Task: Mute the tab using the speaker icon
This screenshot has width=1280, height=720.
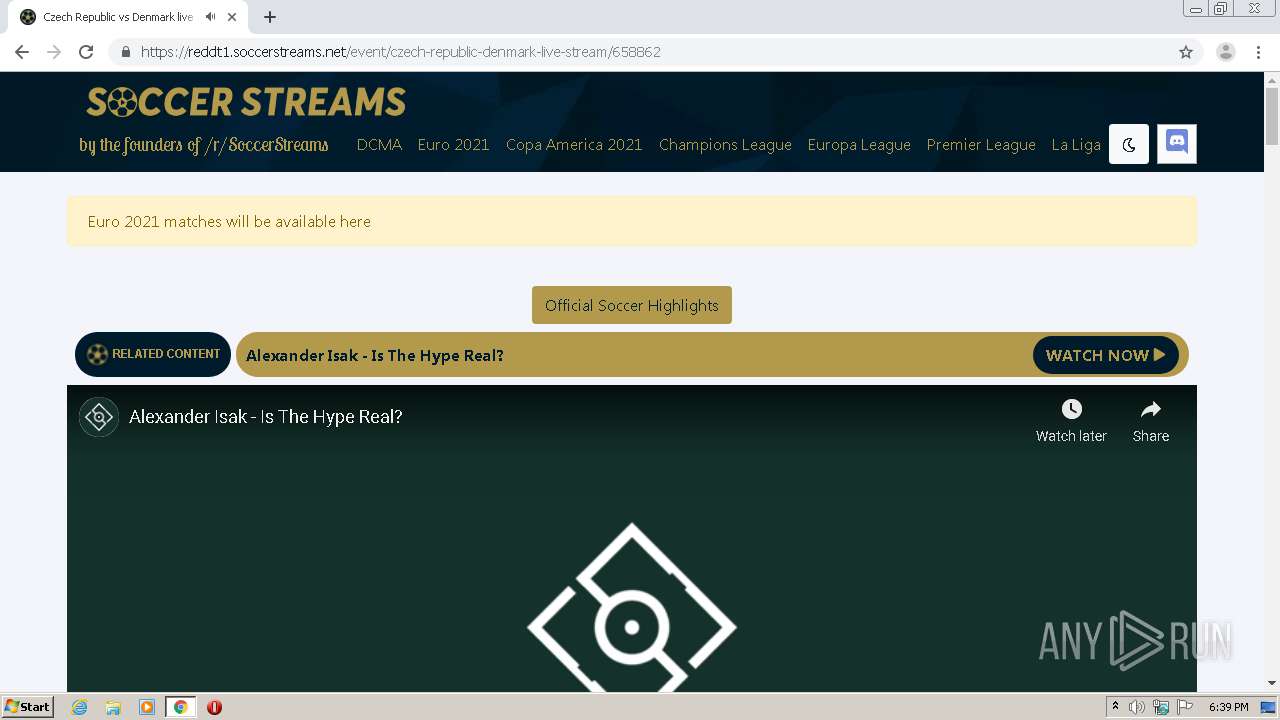Action: coord(210,17)
